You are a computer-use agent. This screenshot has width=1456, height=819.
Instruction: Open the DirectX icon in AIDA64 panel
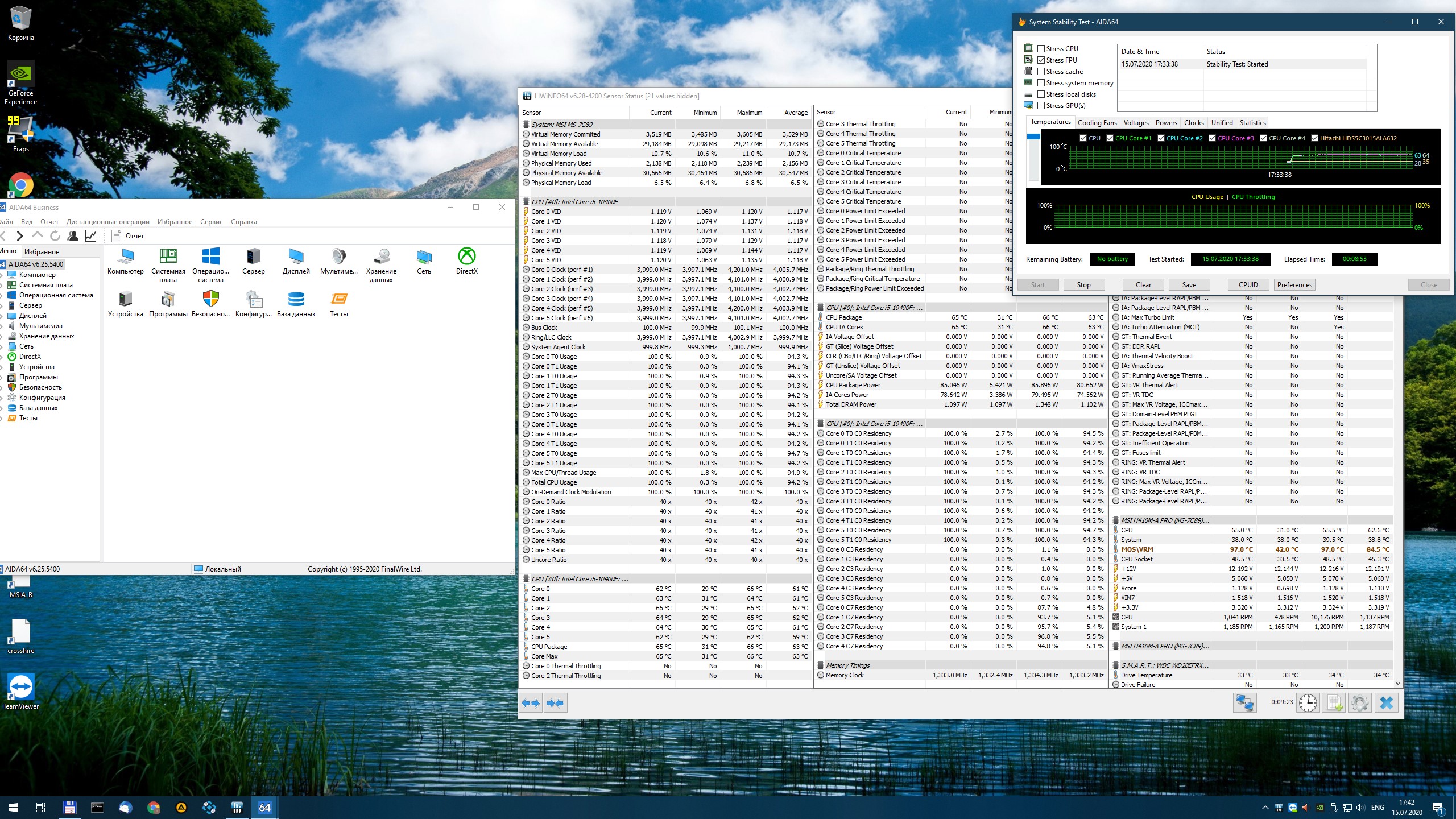pyautogui.click(x=466, y=260)
